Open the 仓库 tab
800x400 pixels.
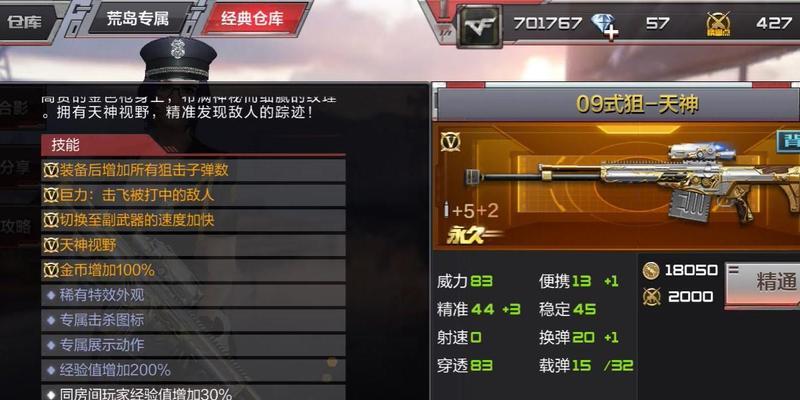[x=25, y=22]
